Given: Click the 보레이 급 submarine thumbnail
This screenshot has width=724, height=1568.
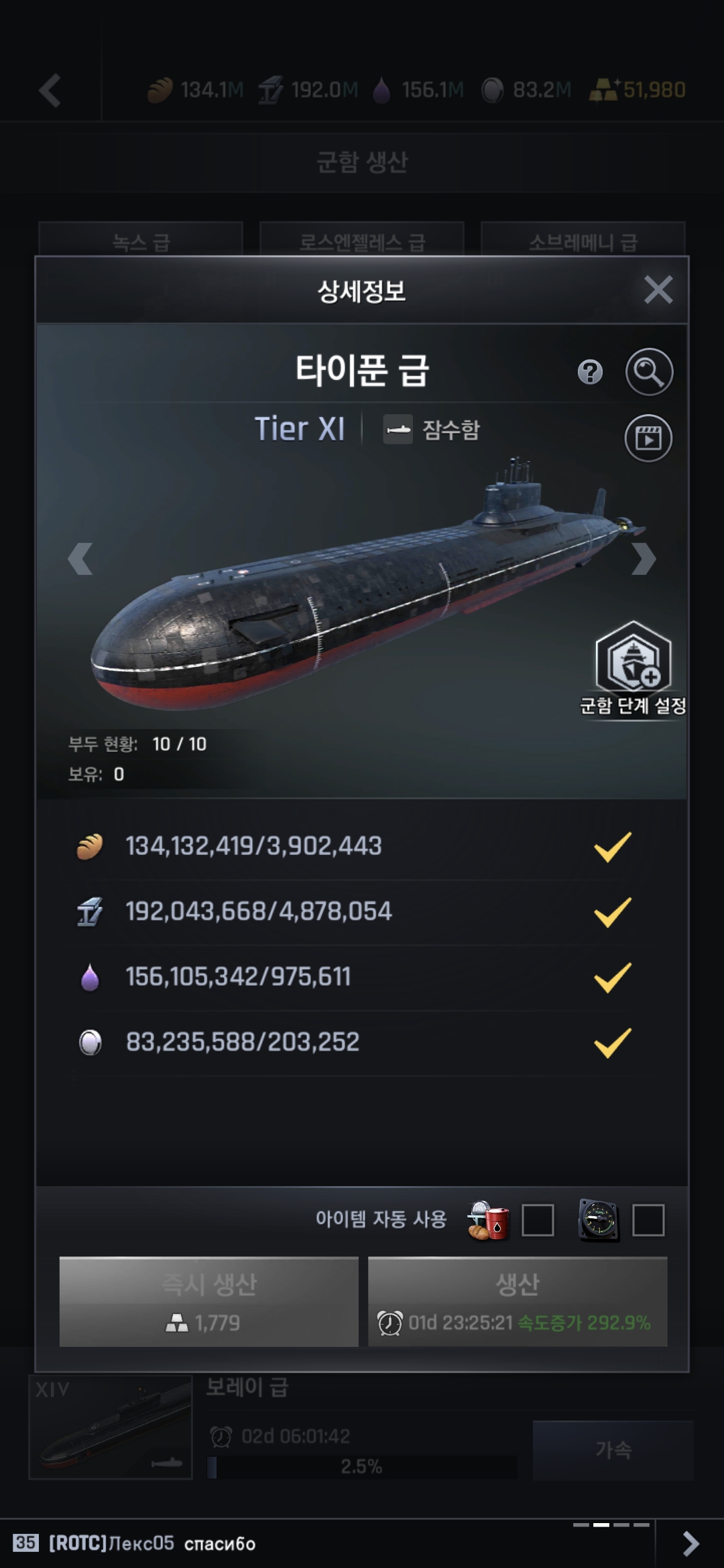Looking at the screenshot, I should coord(111,1427).
